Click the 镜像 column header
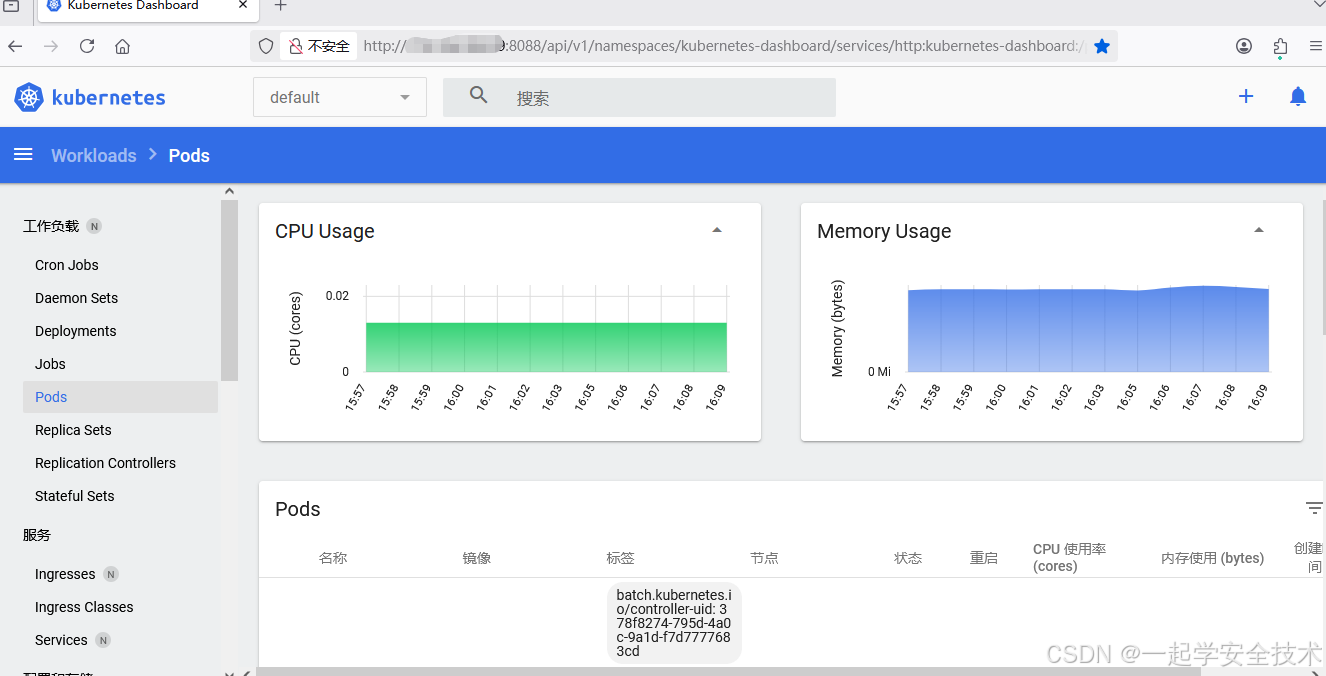 coord(477,558)
